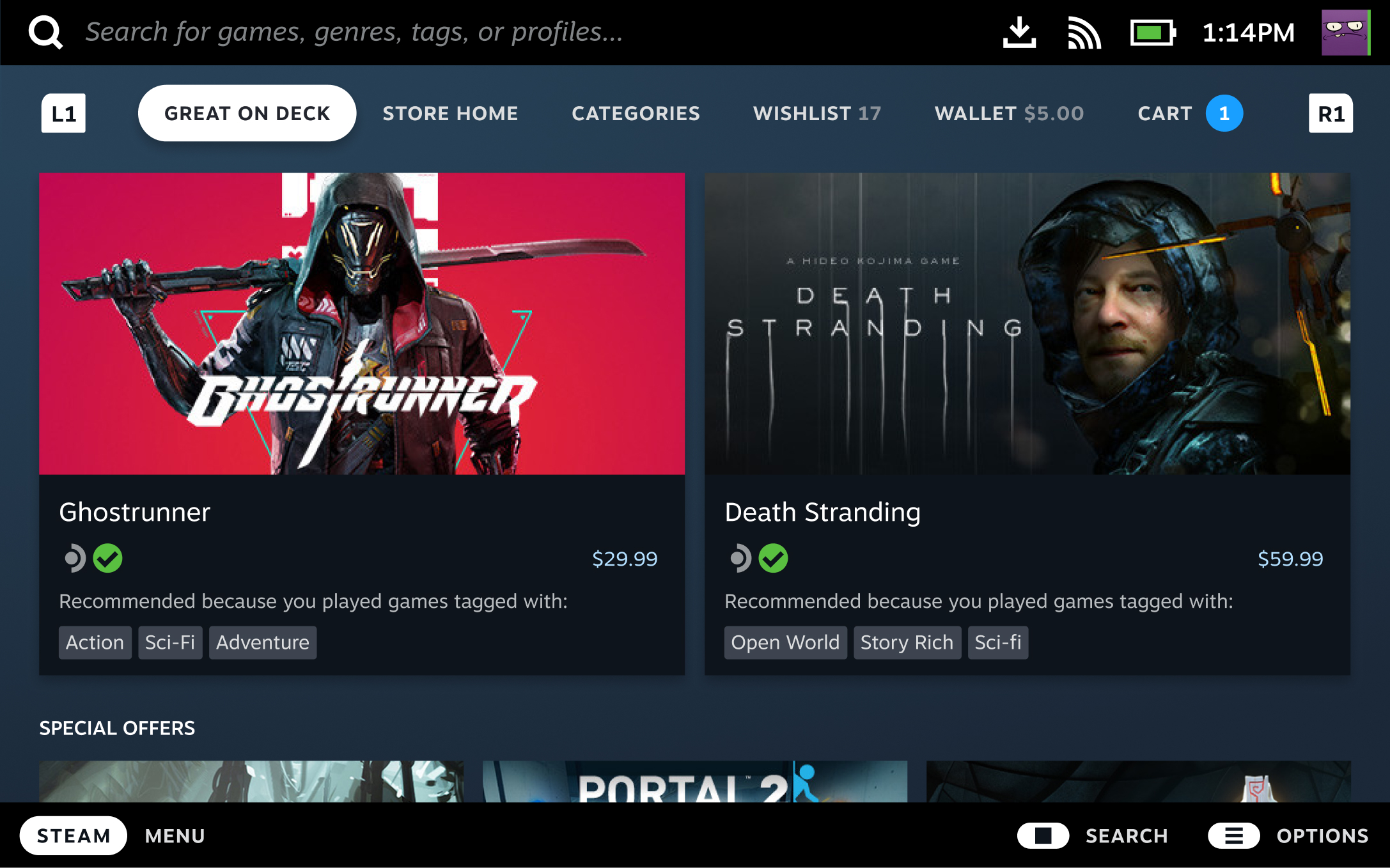The width and height of the screenshot is (1390, 868).
Task: Click the Ghostrunner game thumbnail
Action: click(x=362, y=322)
